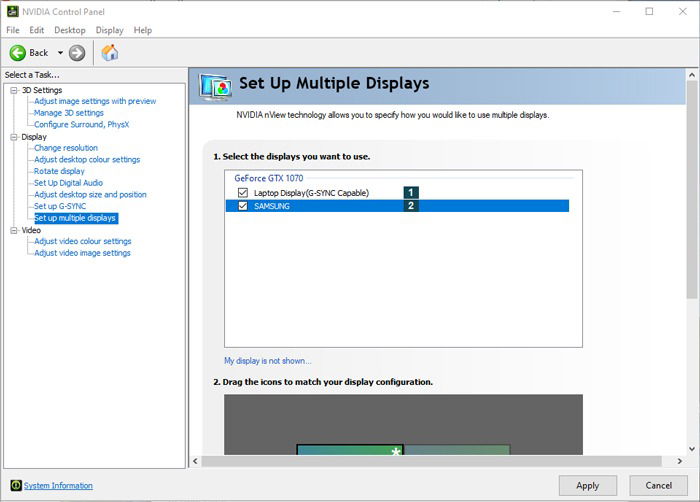Click display number 2 badge
Screen dimensions: 700x502
pyautogui.click(x=411, y=205)
